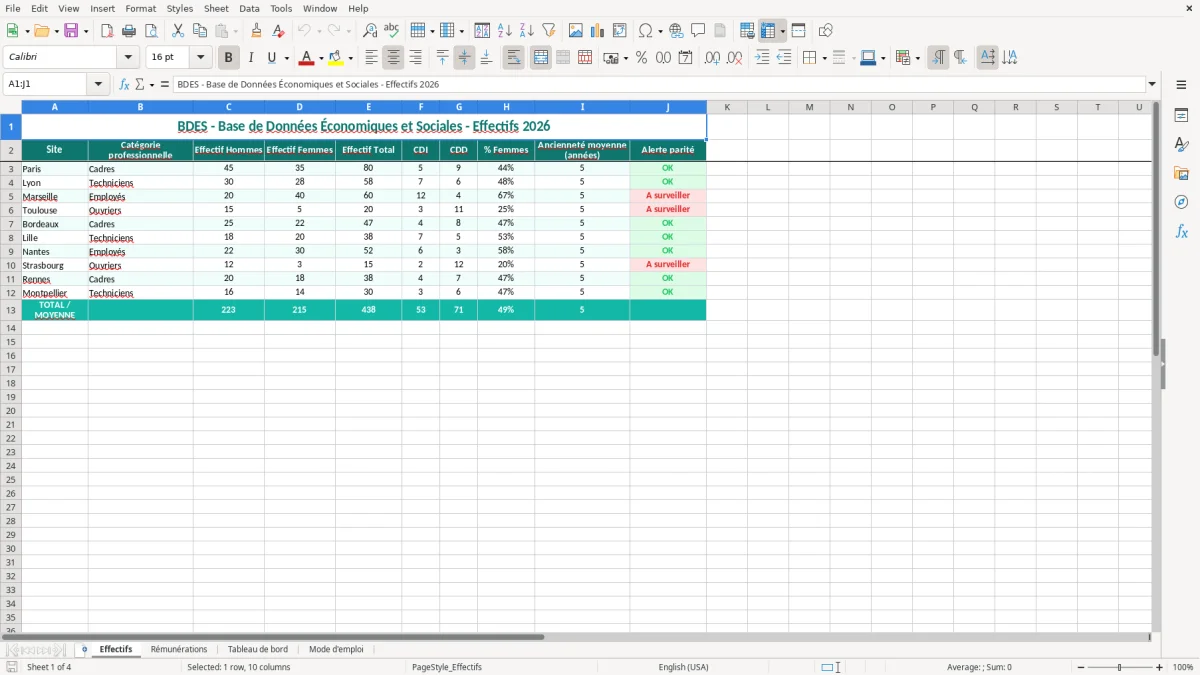Toggle Align Left
1200x675 pixels.
pos(371,58)
